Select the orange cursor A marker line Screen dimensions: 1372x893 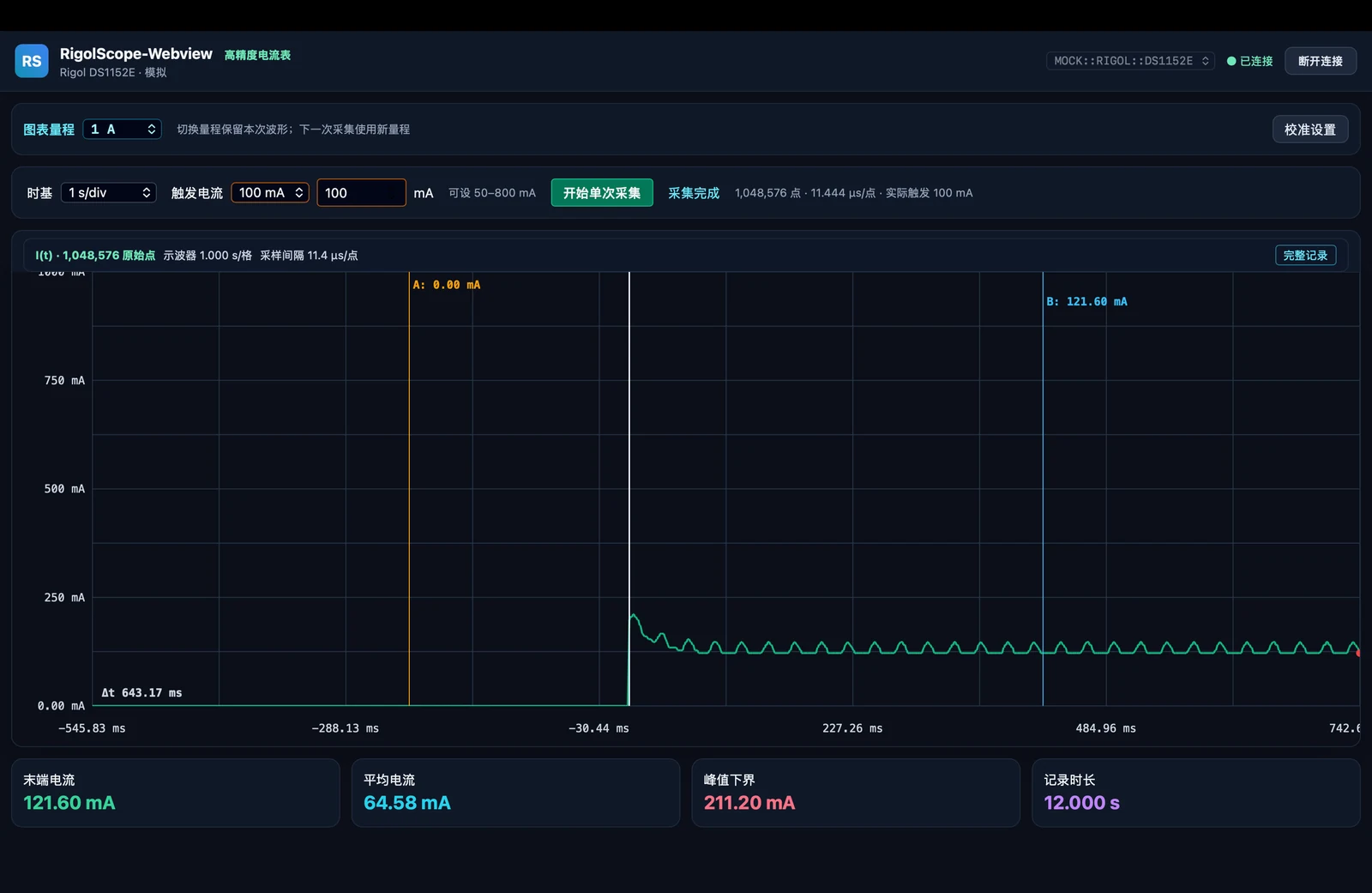(409, 489)
